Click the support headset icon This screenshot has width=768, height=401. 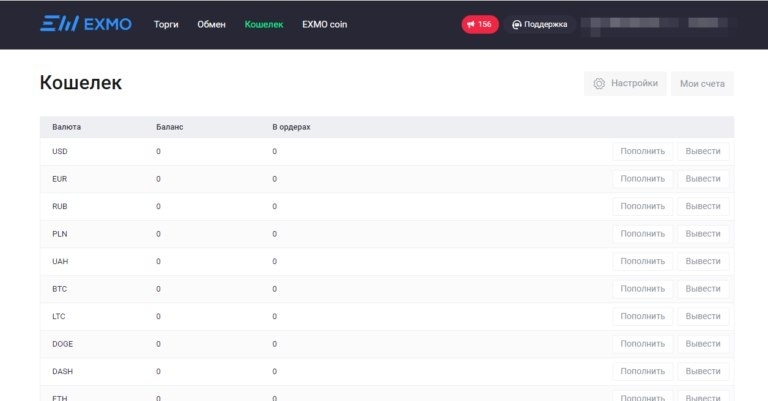(516, 24)
